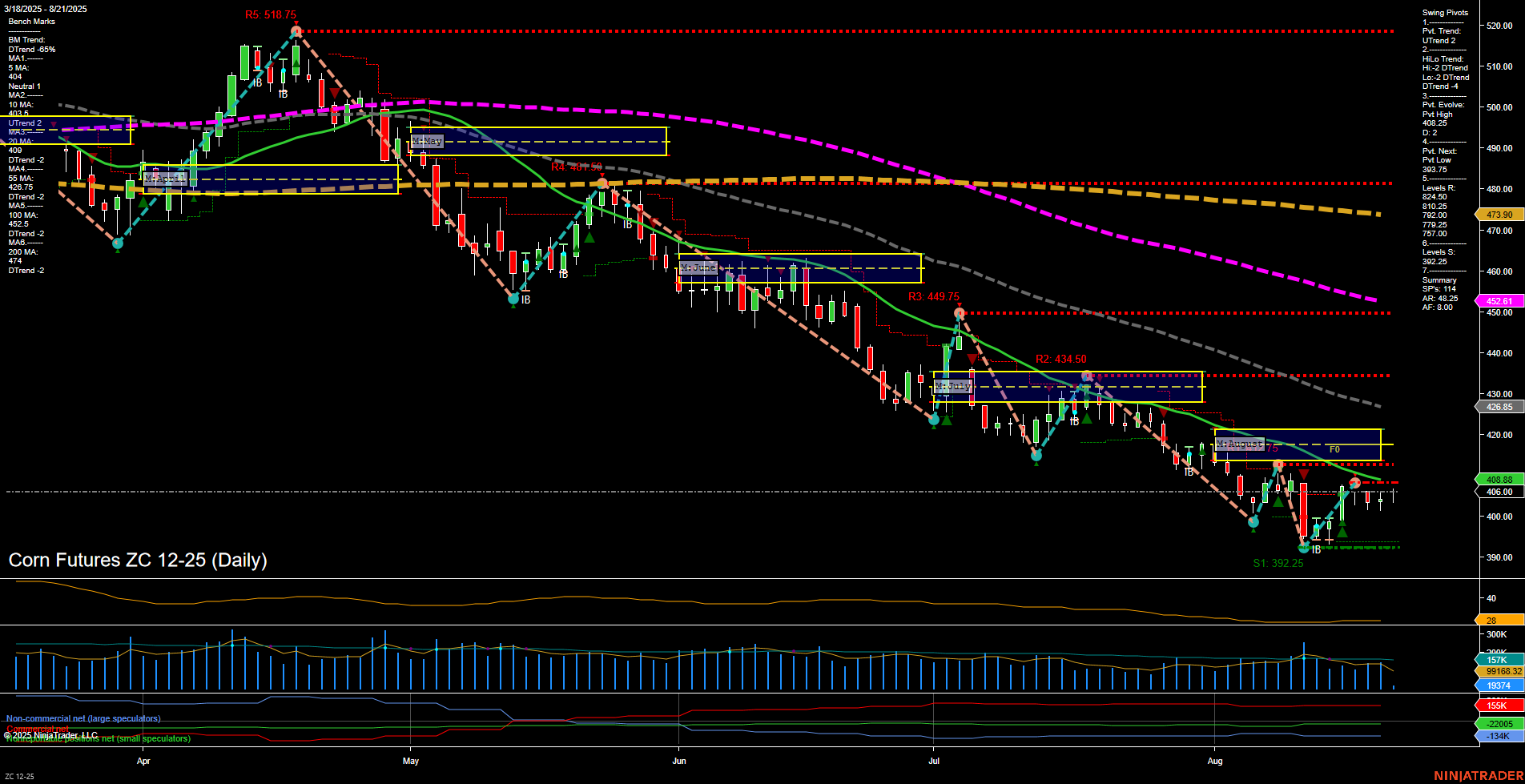Toggle Non-commercial net (large speculators) legend
This screenshot has height=784, width=1525.
pyautogui.click(x=82, y=718)
